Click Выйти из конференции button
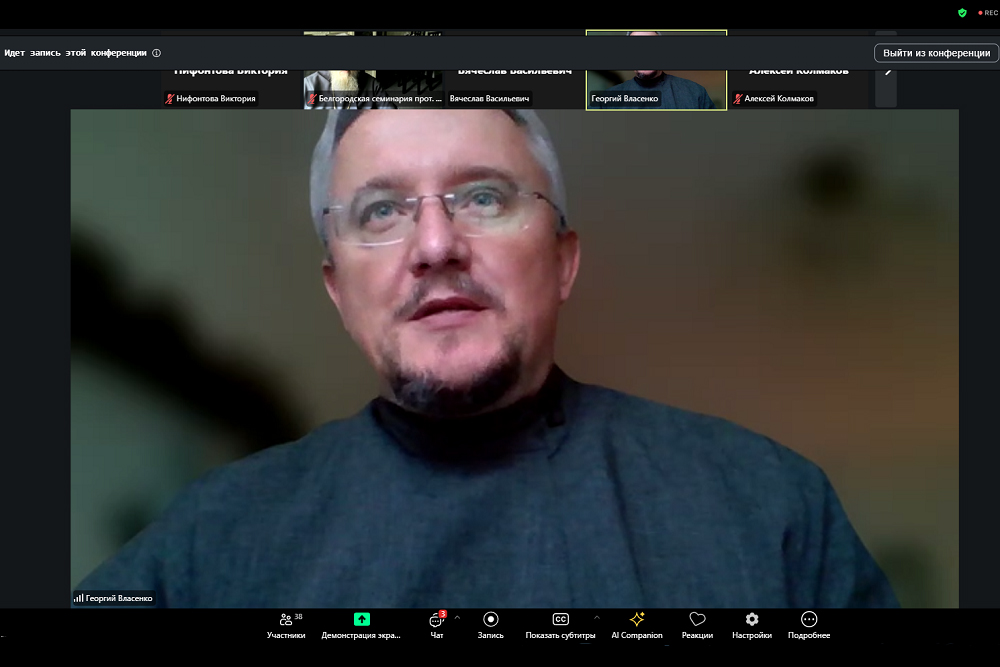 pos(936,53)
